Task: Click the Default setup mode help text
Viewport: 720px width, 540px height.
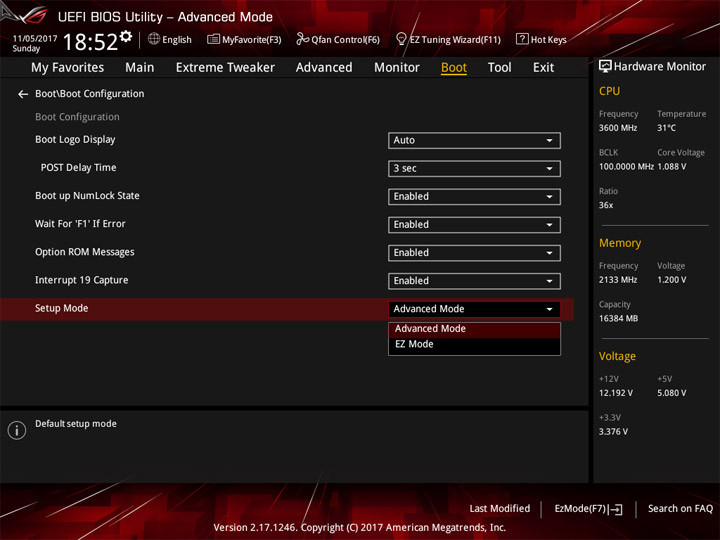Action: (76, 424)
